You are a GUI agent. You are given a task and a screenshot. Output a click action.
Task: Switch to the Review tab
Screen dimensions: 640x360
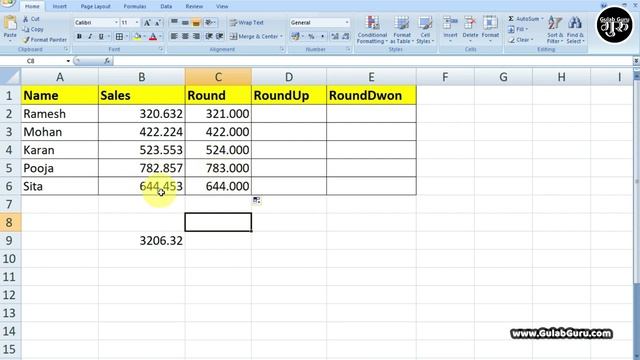tap(194, 7)
